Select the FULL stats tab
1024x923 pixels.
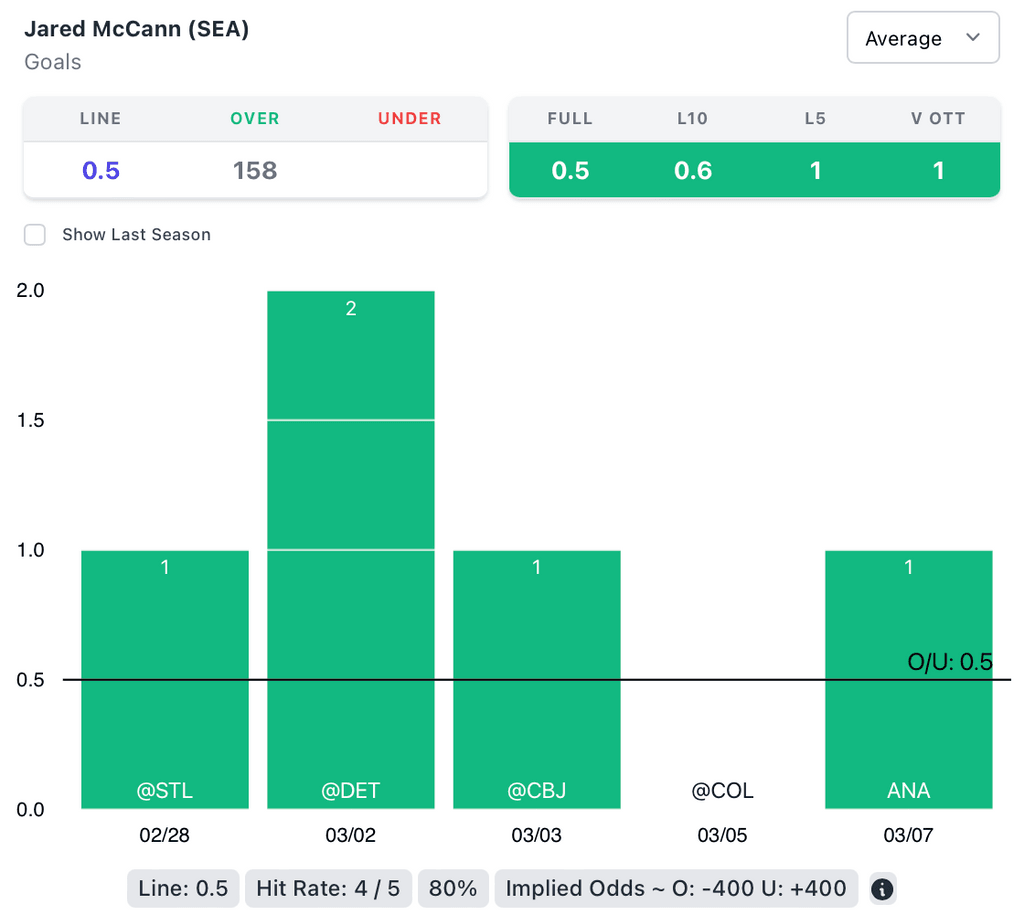(x=570, y=118)
